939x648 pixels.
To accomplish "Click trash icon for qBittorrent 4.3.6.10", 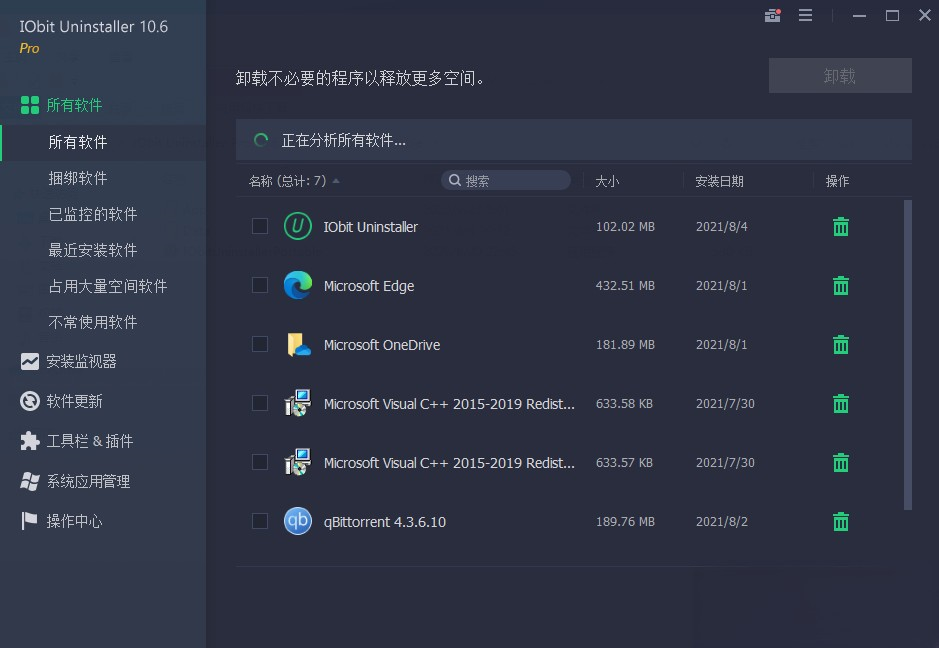I will click(841, 522).
